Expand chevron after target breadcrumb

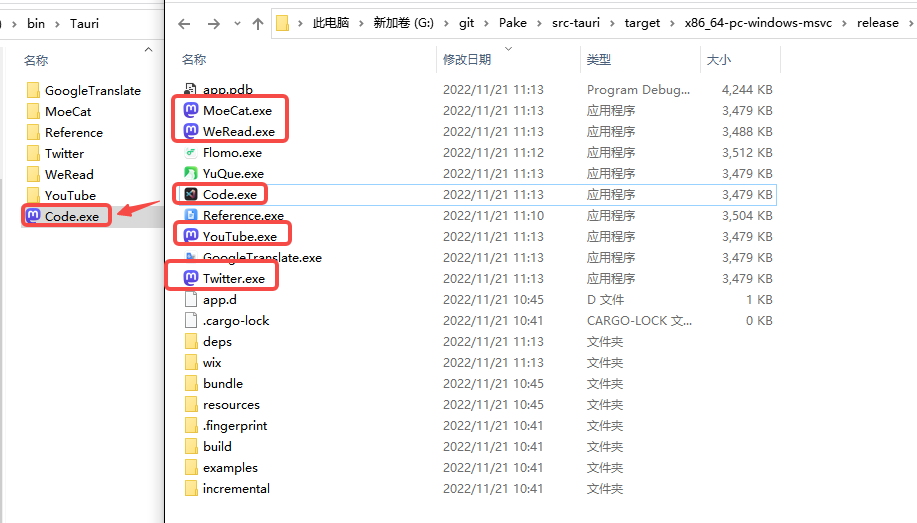(672, 23)
